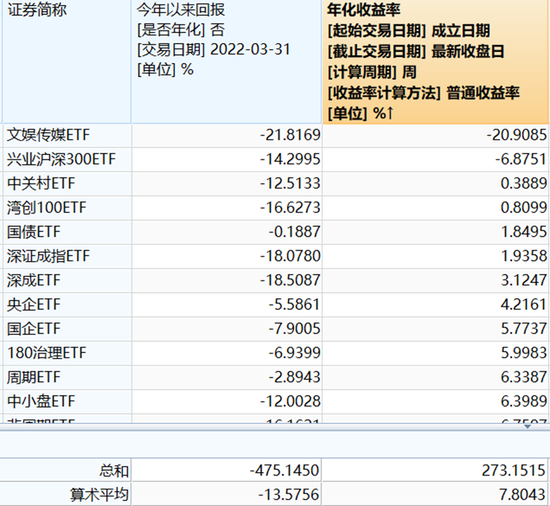Click the -13.5756 average value
This screenshot has width=550, height=506.
pos(288,495)
